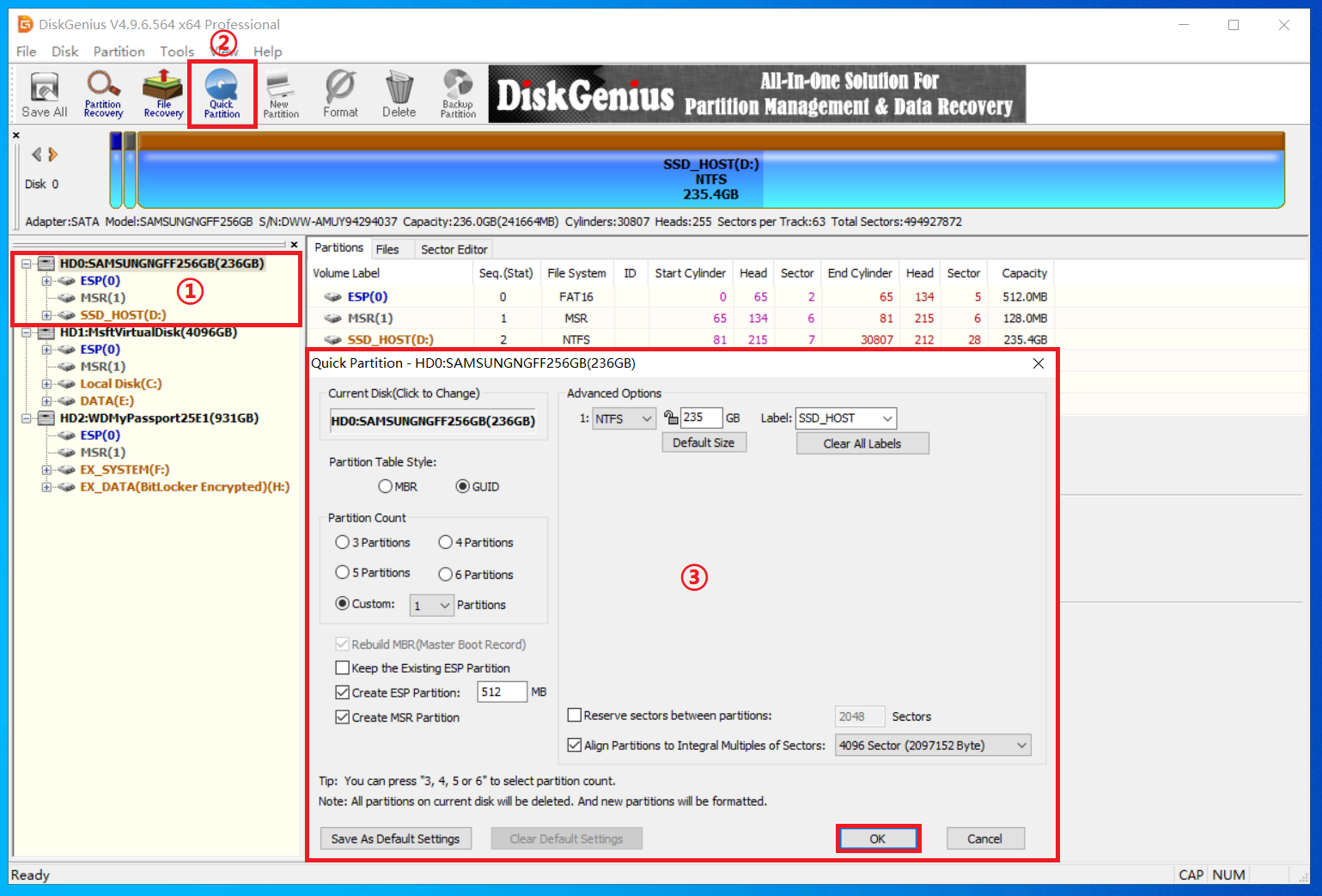
Task: Click the HD1 MsftVirtualDisk drive icon
Action: point(46,332)
